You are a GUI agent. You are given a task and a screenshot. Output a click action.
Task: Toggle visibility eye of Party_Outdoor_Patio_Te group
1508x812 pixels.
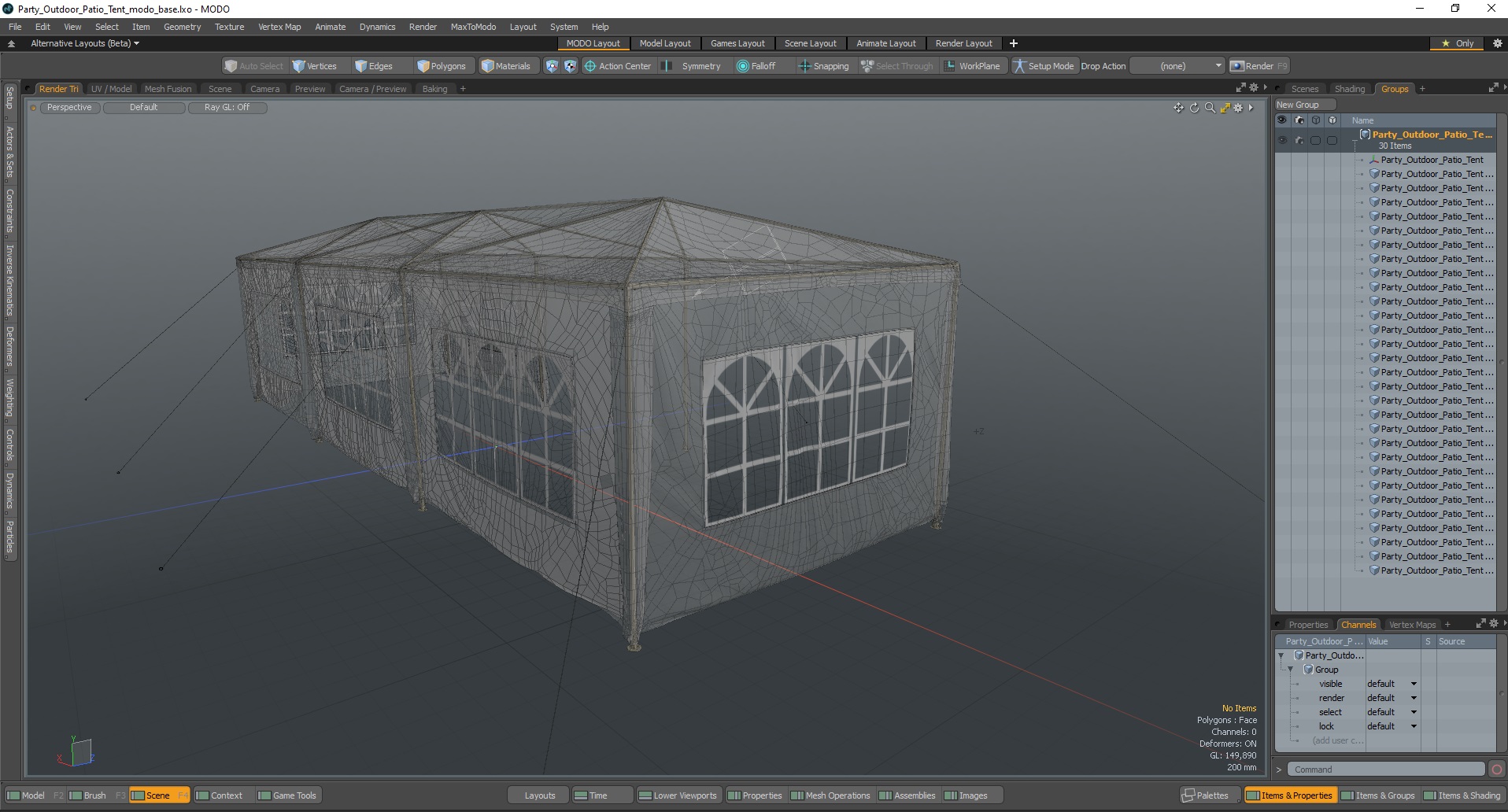1282,140
